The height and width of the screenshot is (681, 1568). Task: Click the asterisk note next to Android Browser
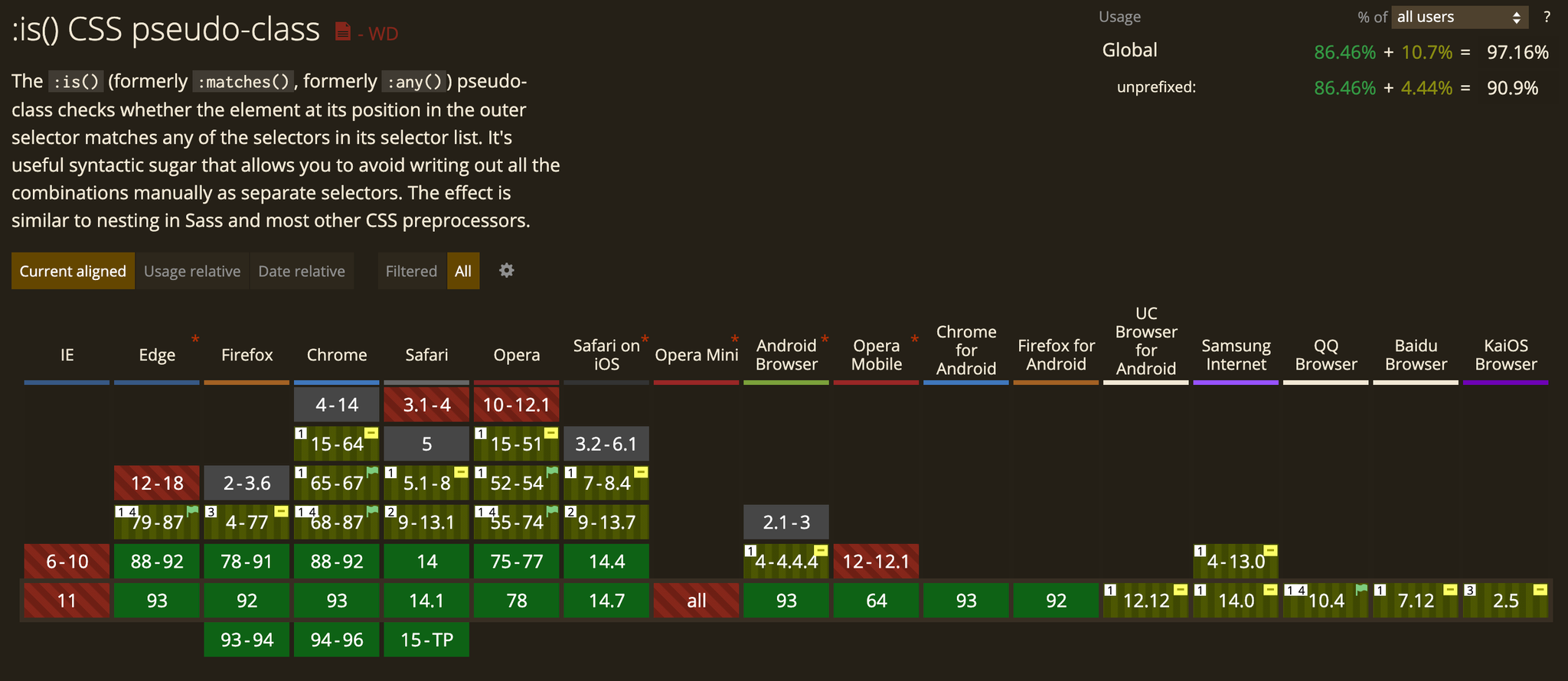[825, 339]
